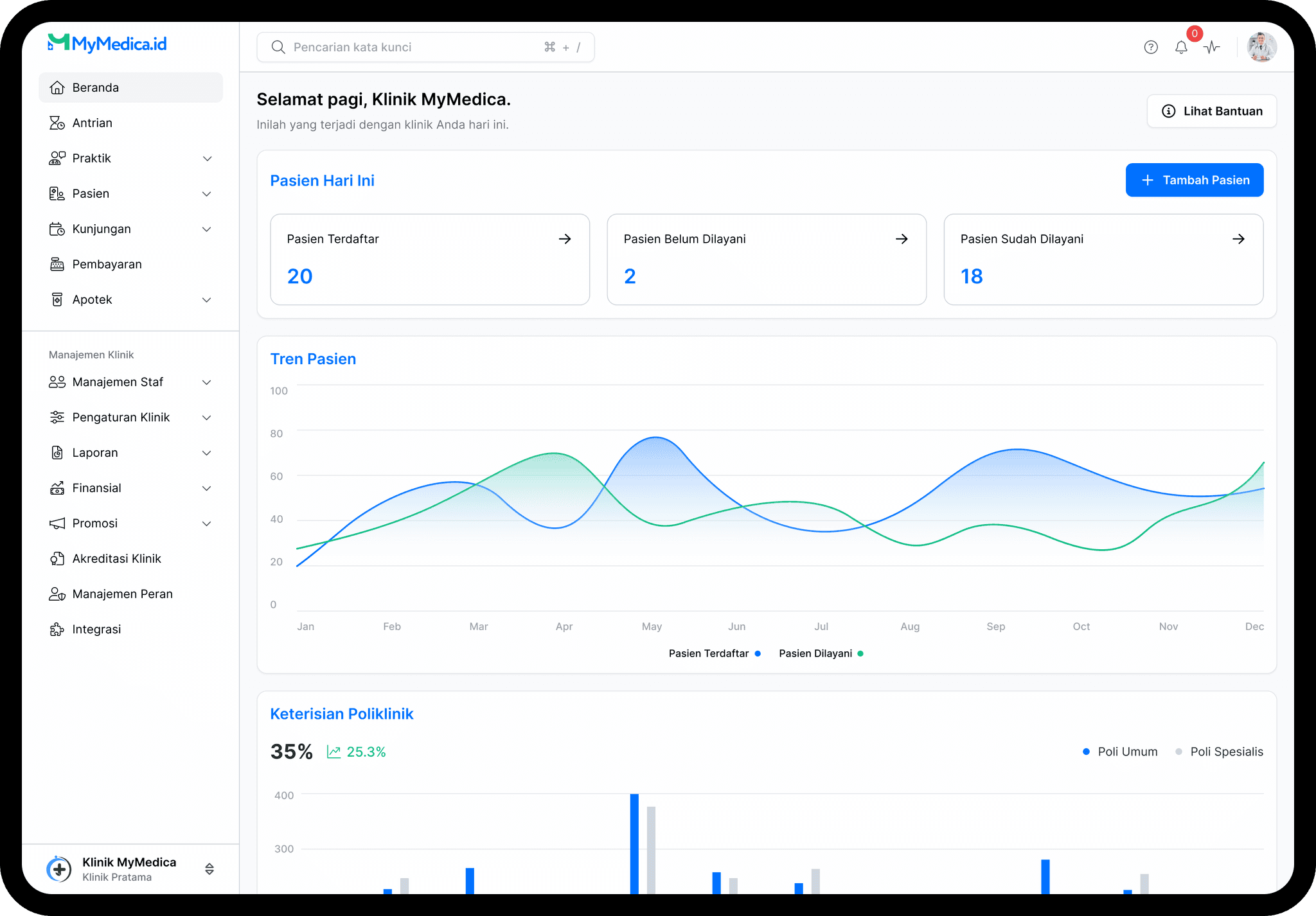Viewport: 1316px width, 916px height.
Task: Click the Integrasi puzzle icon
Action: [57, 629]
